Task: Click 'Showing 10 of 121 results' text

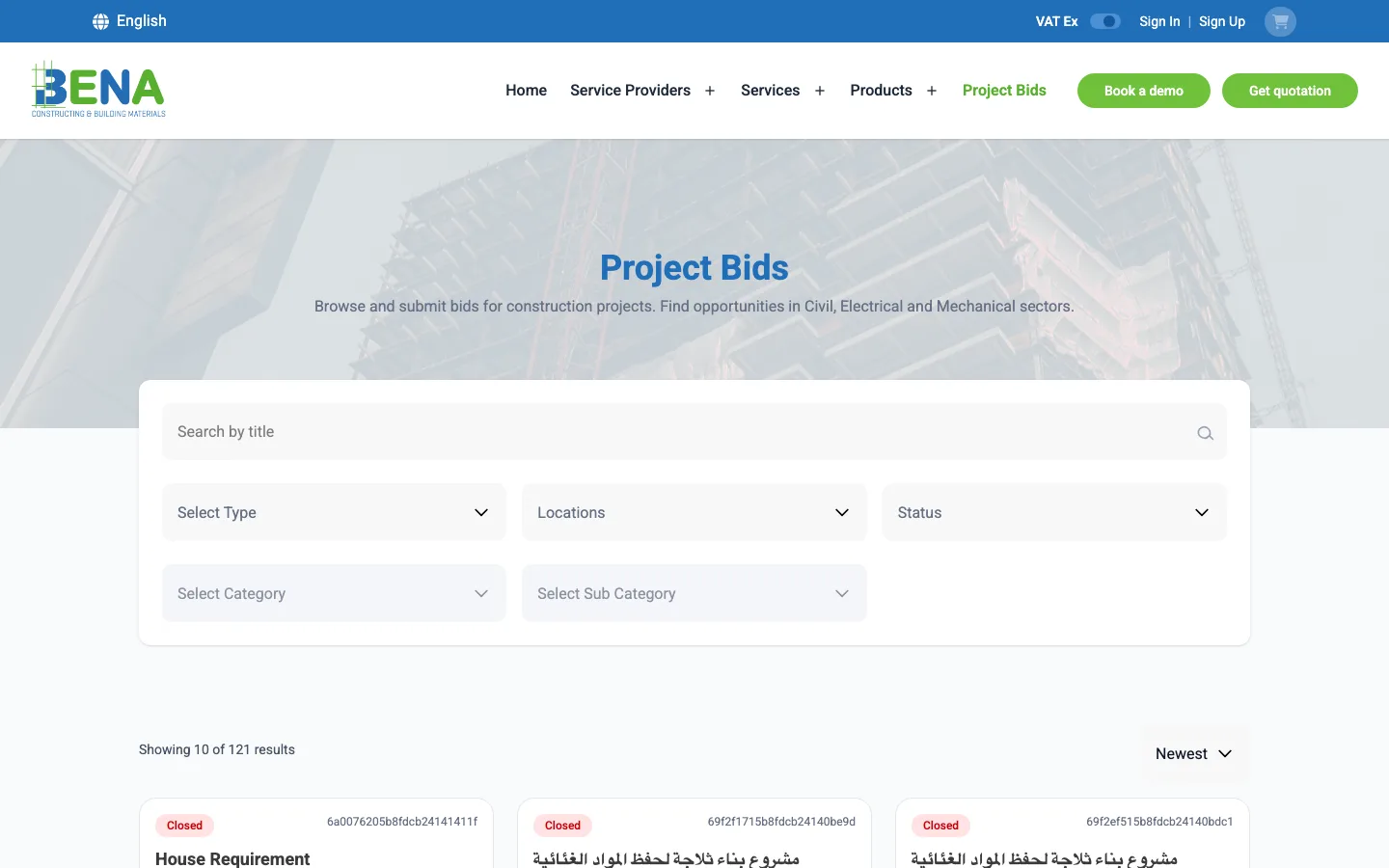Action: click(x=217, y=749)
